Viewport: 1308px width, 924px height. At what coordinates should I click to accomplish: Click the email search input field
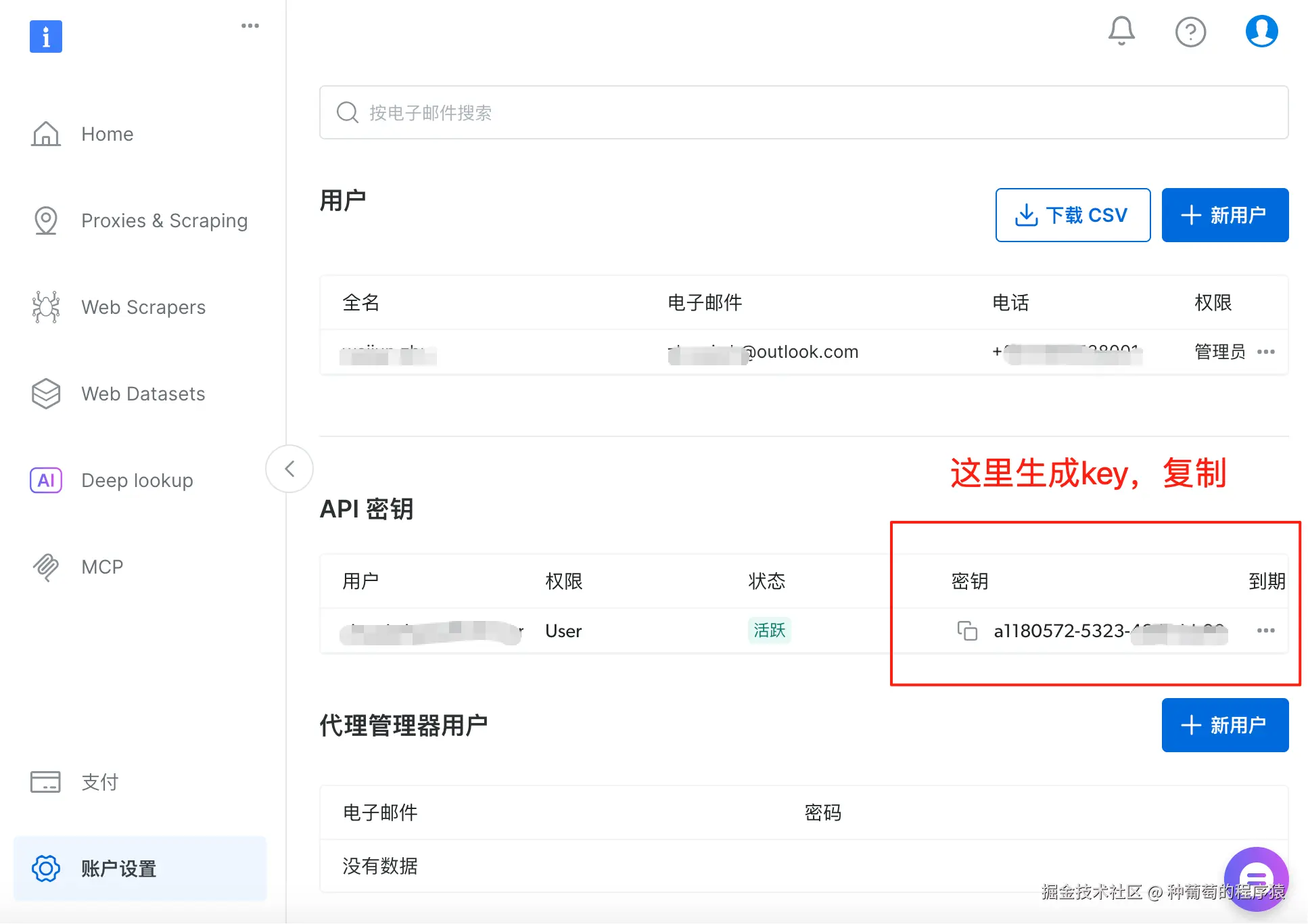[803, 112]
